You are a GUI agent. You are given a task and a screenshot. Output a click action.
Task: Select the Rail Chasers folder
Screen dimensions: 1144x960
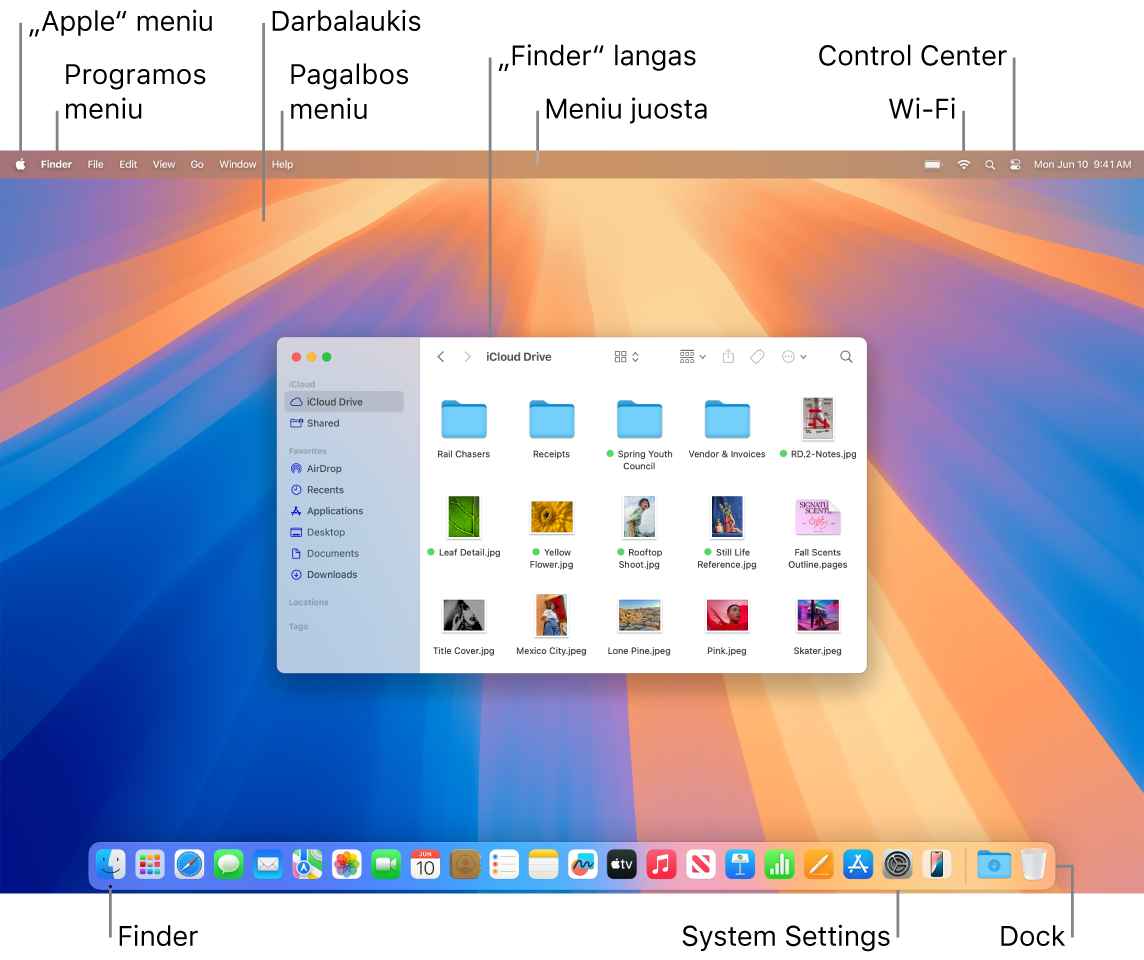(x=464, y=419)
